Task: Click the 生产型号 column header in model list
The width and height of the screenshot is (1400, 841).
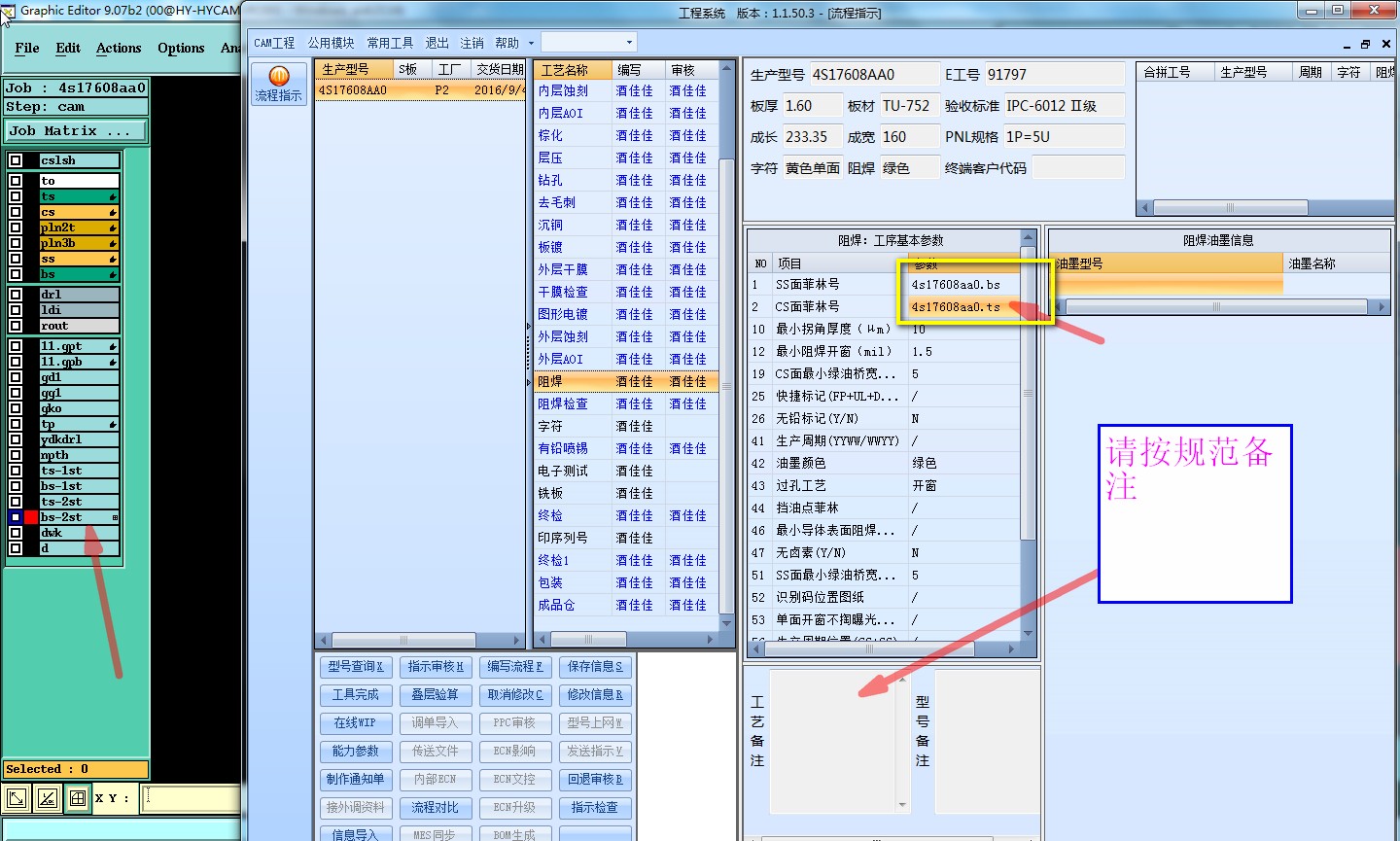Action: [354, 69]
